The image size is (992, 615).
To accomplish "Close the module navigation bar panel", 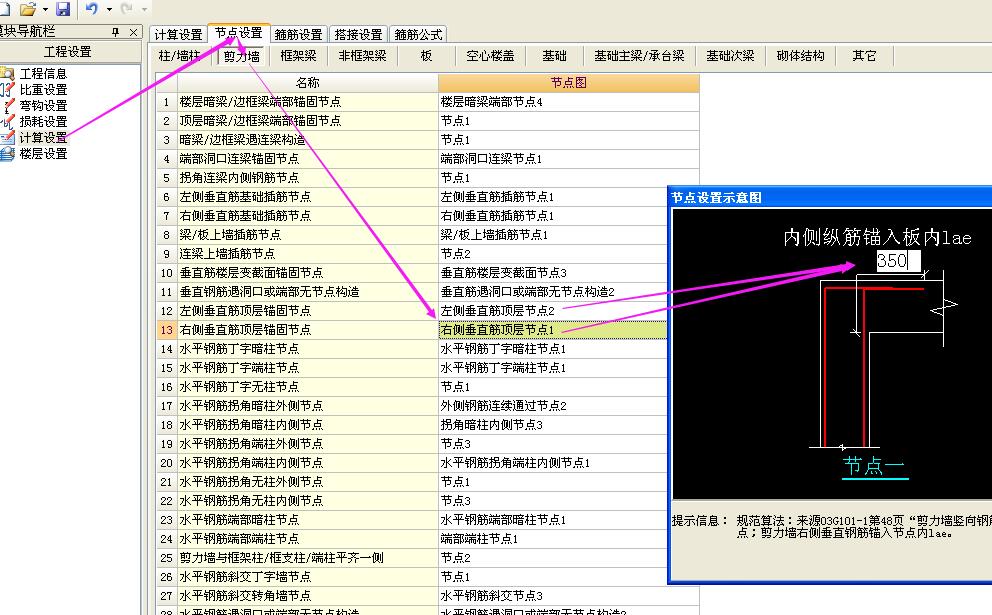I will (133, 32).
